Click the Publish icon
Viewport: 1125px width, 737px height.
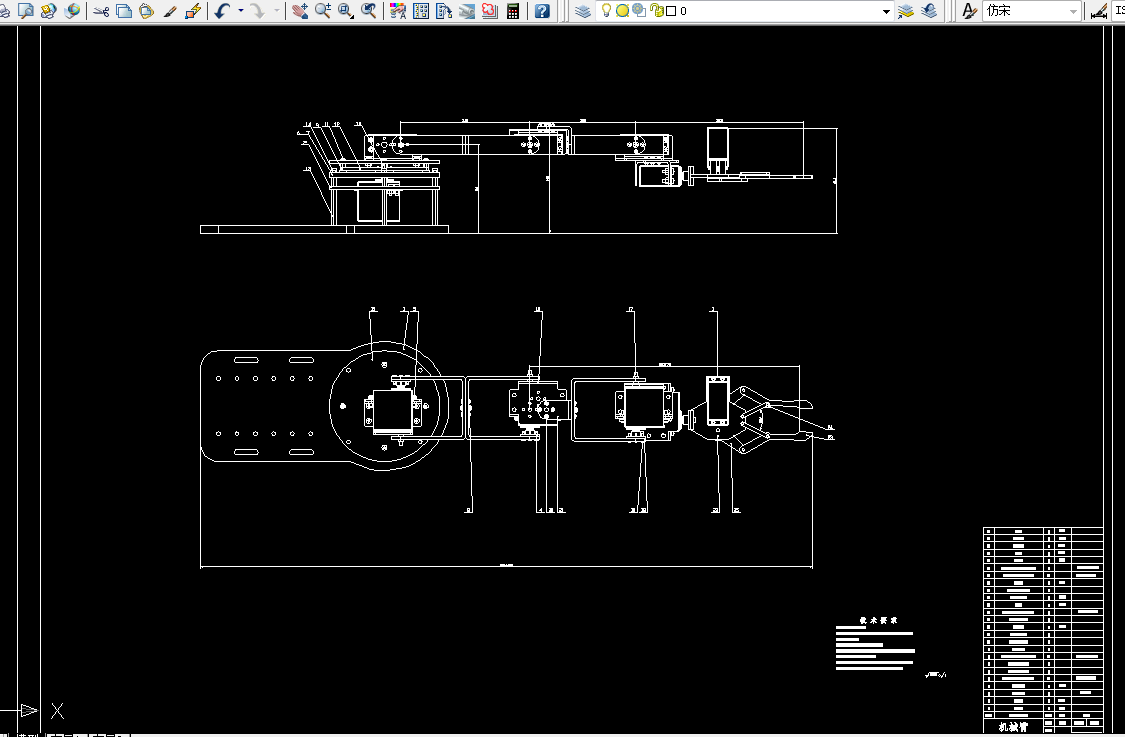(49, 11)
